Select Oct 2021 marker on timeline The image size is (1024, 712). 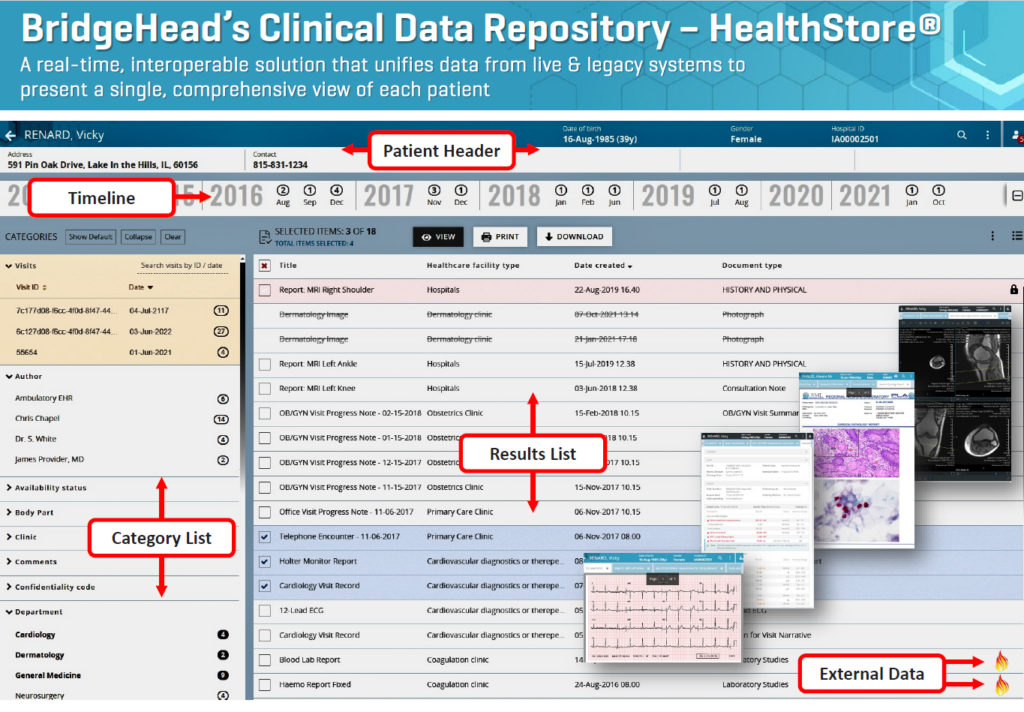click(938, 195)
